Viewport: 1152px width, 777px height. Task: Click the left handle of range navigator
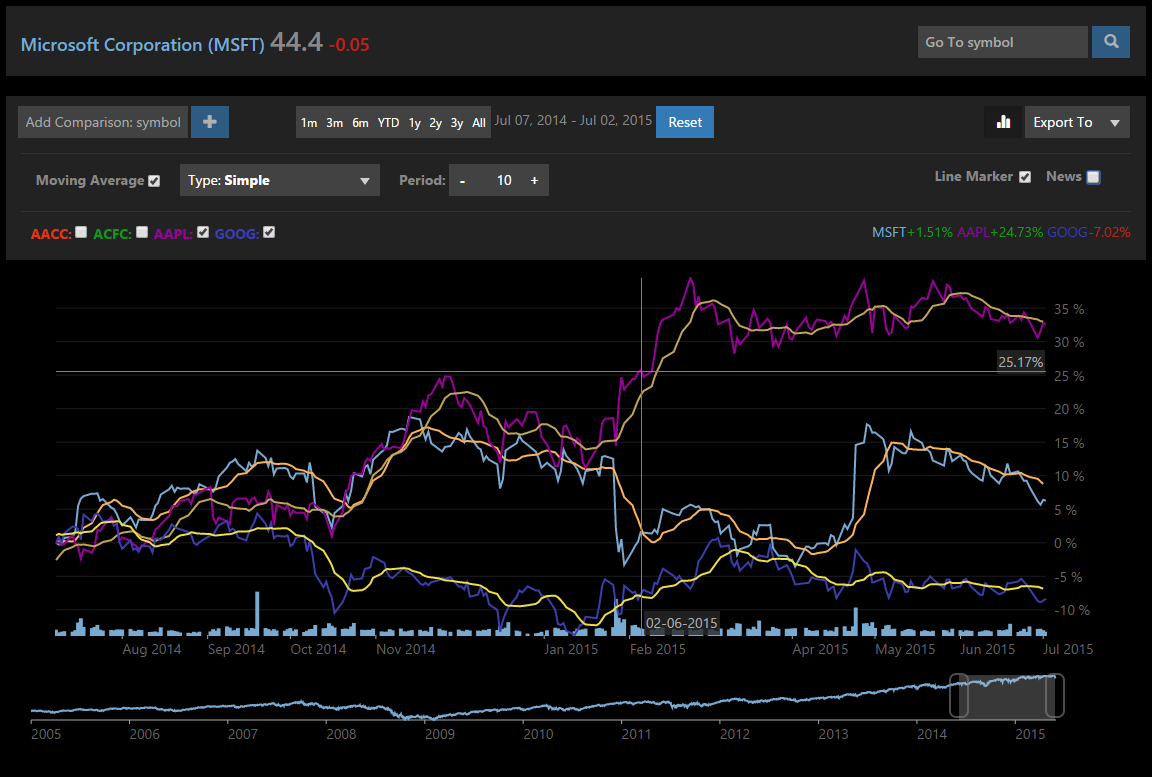[x=959, y=695]
